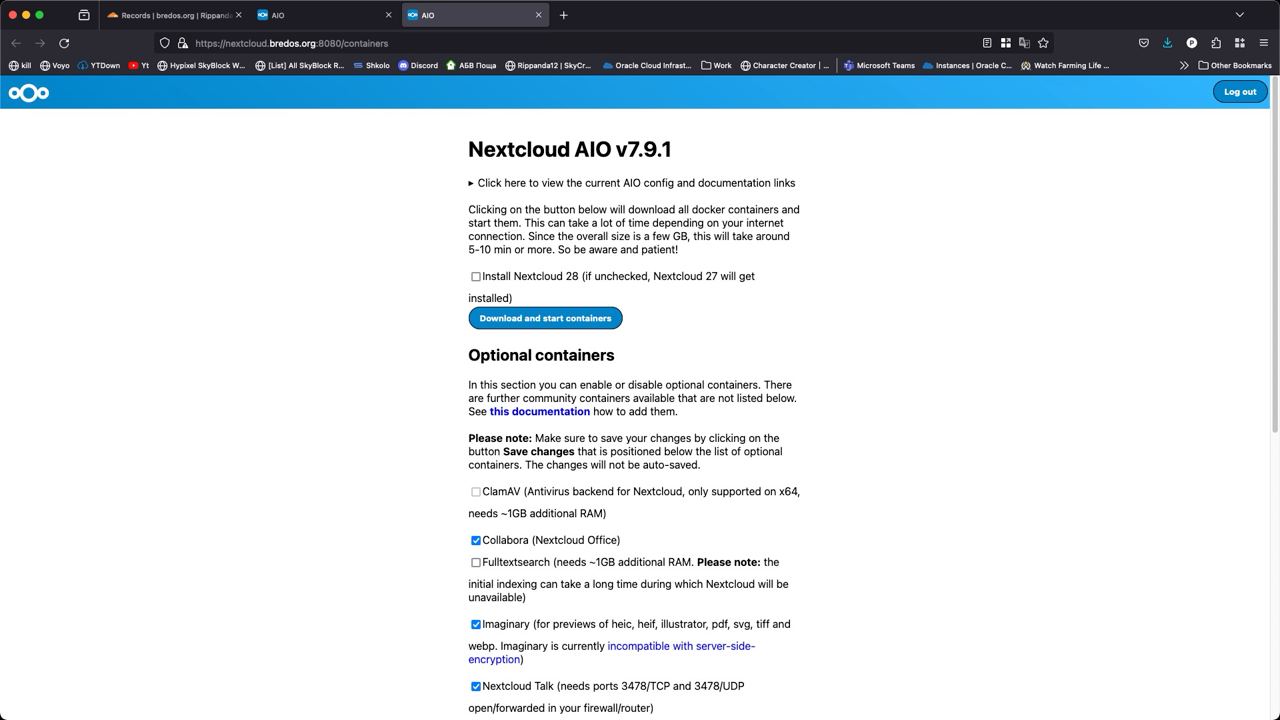The height and width of the screenshot is (720, 1280).
Task: Click Download and start containers button
Action: coord(545,318)
